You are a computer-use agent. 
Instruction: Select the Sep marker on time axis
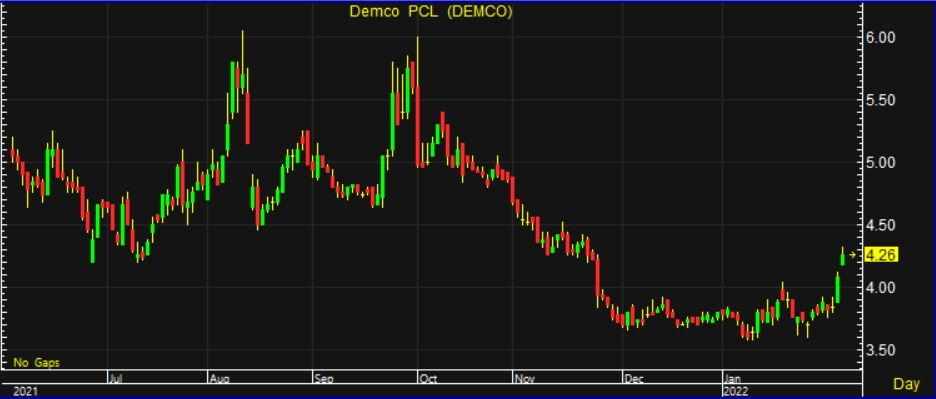[324, 378]
